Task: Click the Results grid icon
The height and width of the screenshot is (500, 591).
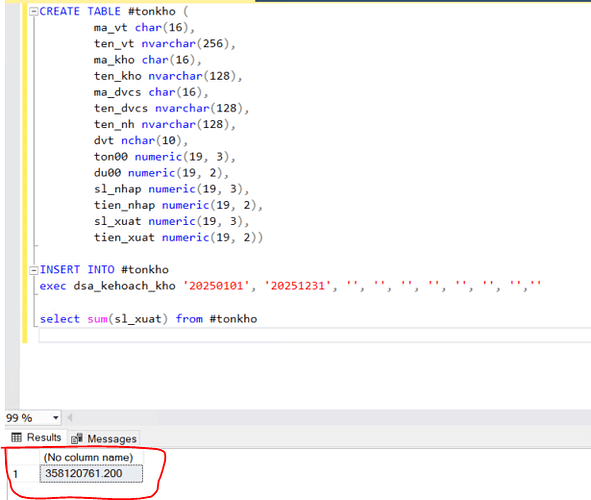Action: point(17,437)
